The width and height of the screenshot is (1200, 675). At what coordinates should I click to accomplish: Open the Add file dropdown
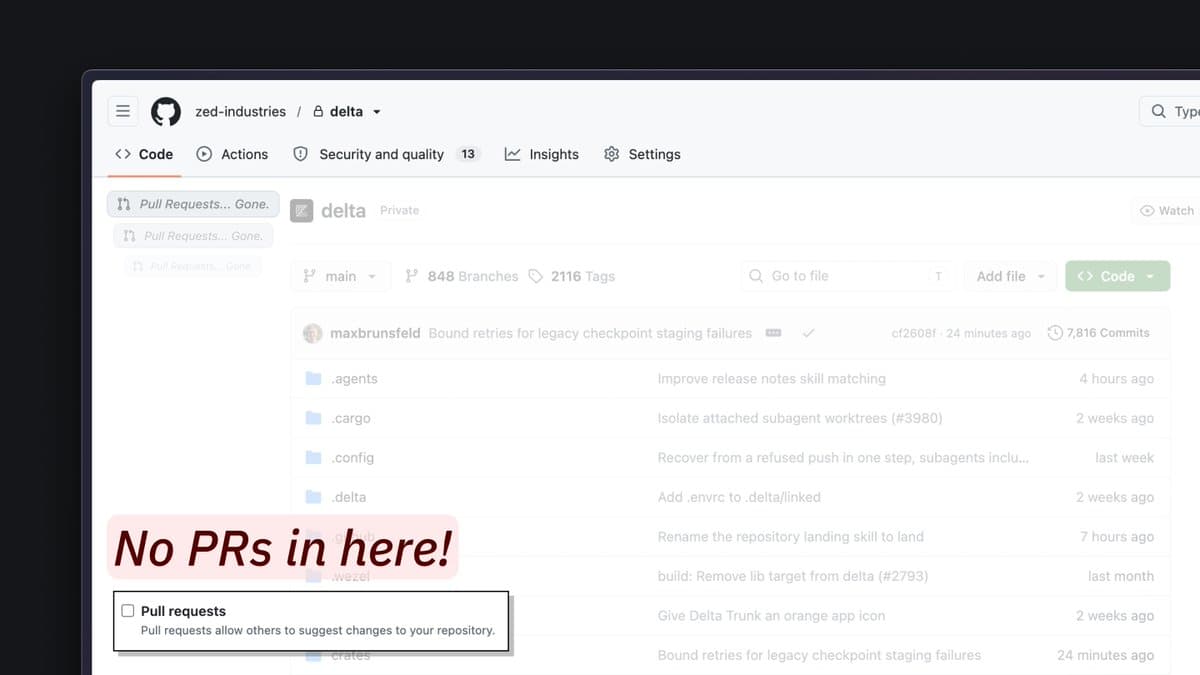click(1011, 276)
